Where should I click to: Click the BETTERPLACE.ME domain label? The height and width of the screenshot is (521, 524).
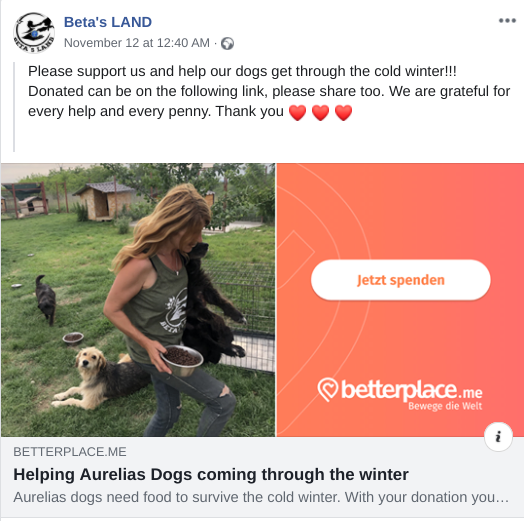click(x=70, y=452)
